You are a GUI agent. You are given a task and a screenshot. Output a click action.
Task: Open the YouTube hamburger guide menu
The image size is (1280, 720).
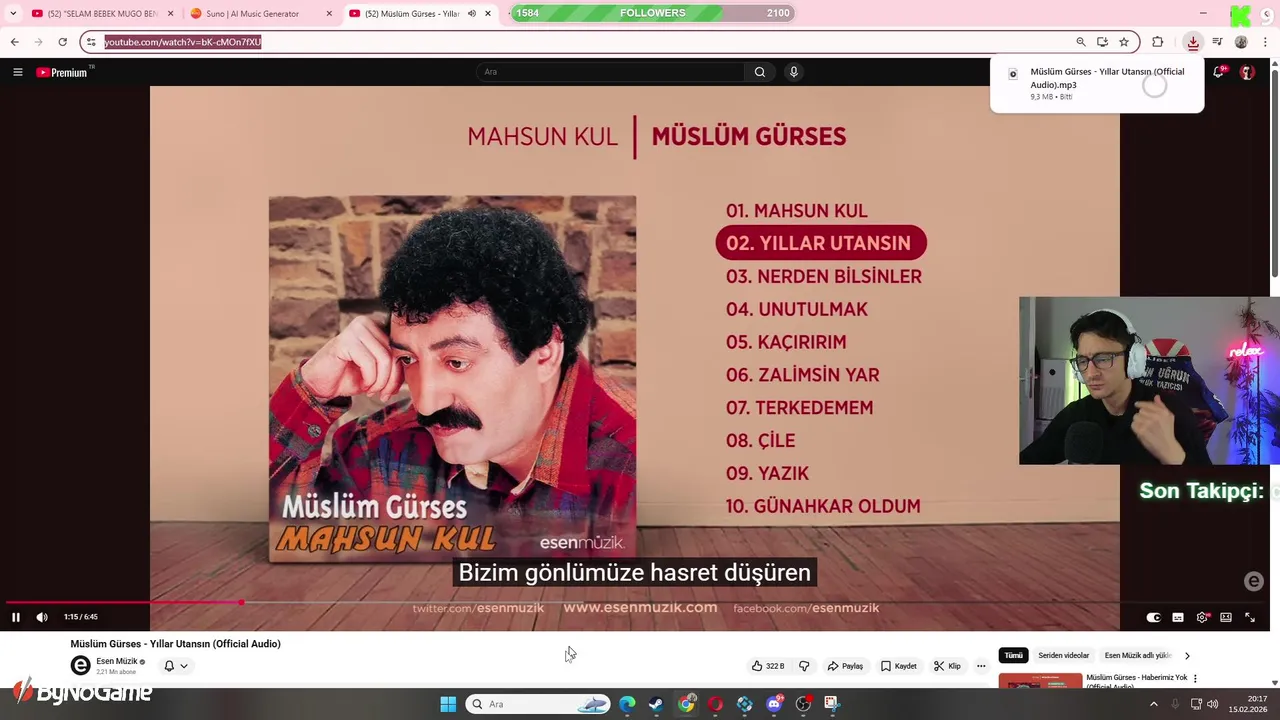(17, 72)
